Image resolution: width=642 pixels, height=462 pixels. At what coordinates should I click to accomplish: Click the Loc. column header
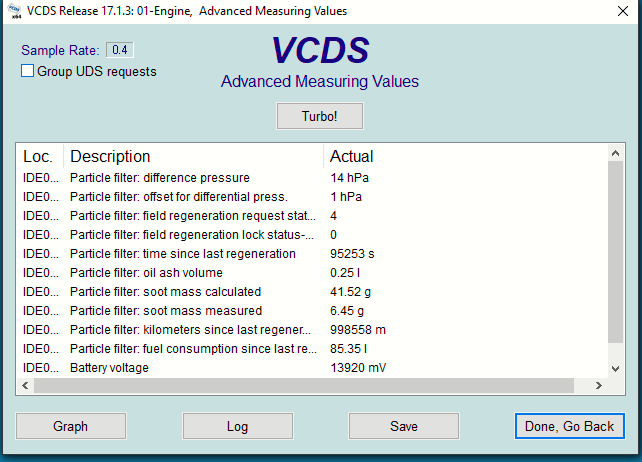tap(40, 156)
